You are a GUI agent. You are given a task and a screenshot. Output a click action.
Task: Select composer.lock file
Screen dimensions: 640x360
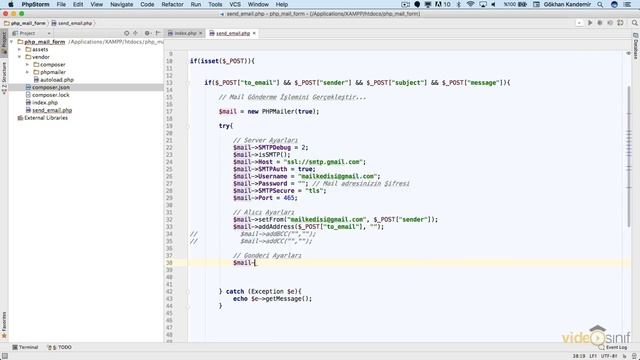pyautogui.click(x=47, y=95)
